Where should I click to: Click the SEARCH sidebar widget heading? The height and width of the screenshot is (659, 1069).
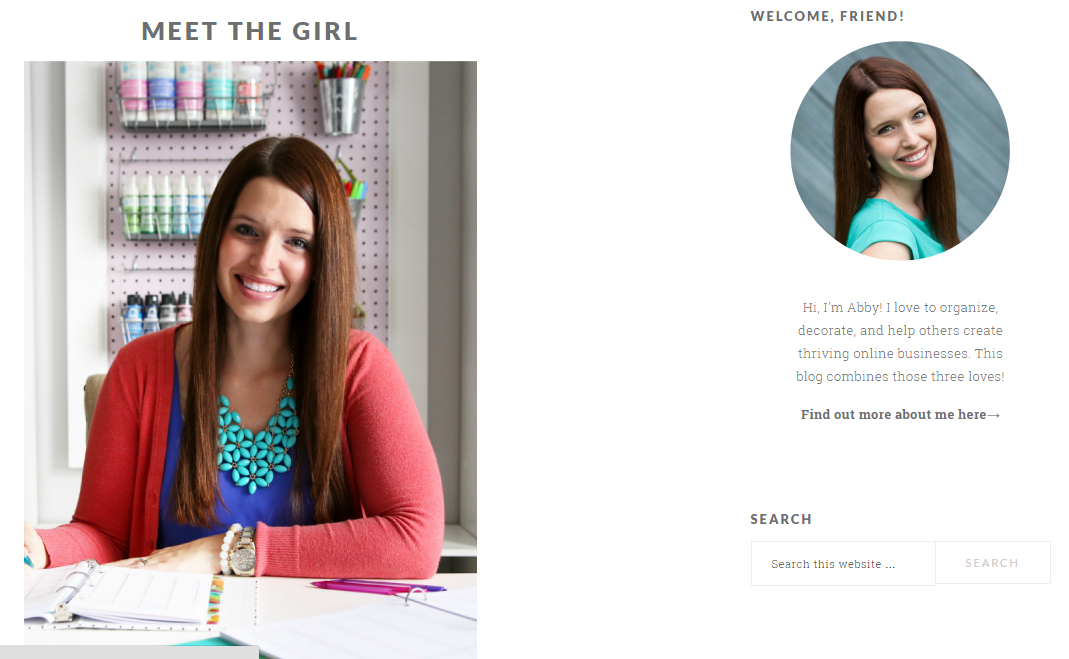point(781,519)
